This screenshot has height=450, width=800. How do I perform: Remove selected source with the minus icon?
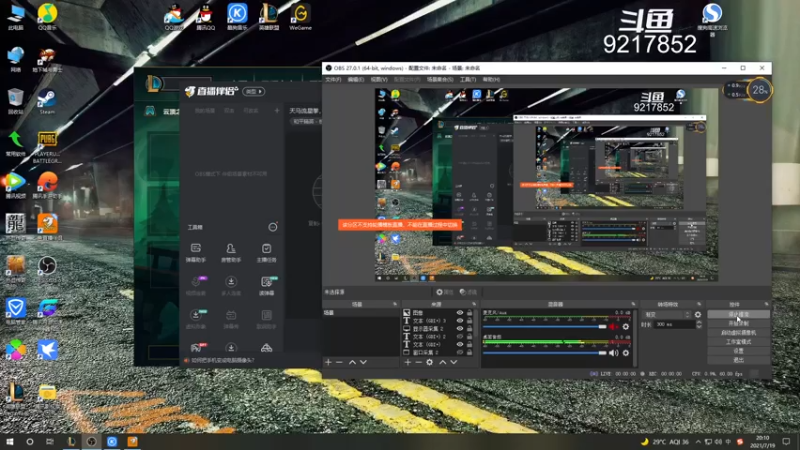[x=418, y=362]
